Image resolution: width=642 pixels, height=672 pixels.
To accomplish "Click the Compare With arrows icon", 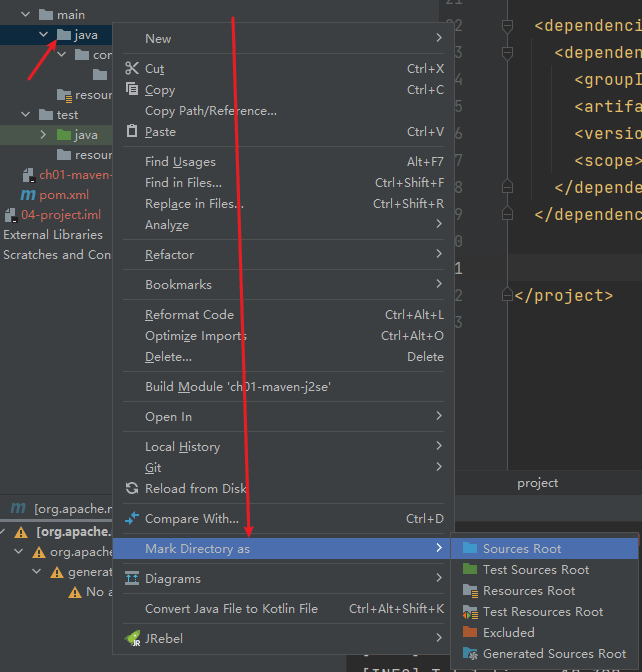I will (132, 518).
